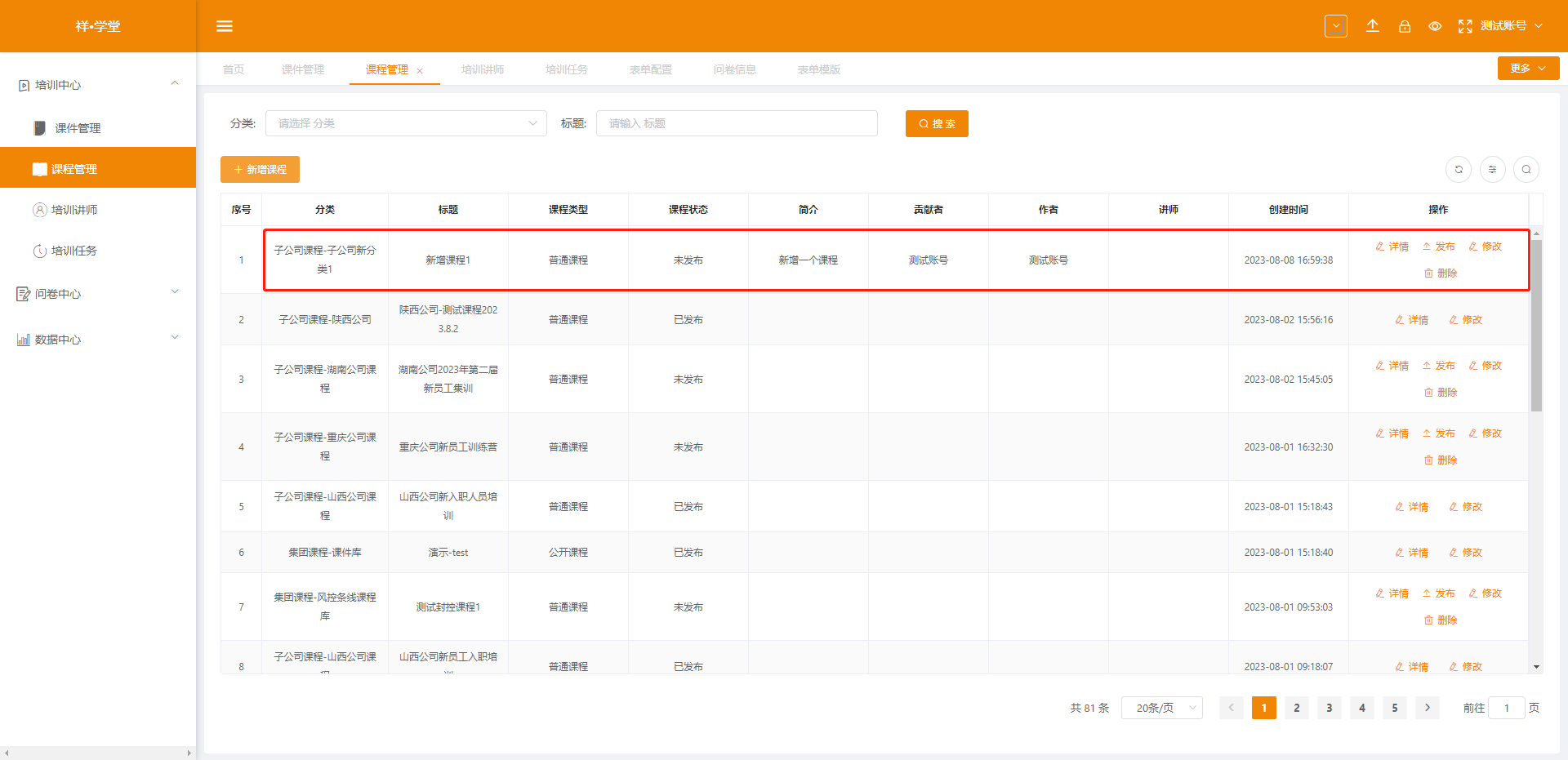Open the column settings icon
Image resolution: width=1568 pixels, height=760 pixels.
click(x=1492, y=170)
